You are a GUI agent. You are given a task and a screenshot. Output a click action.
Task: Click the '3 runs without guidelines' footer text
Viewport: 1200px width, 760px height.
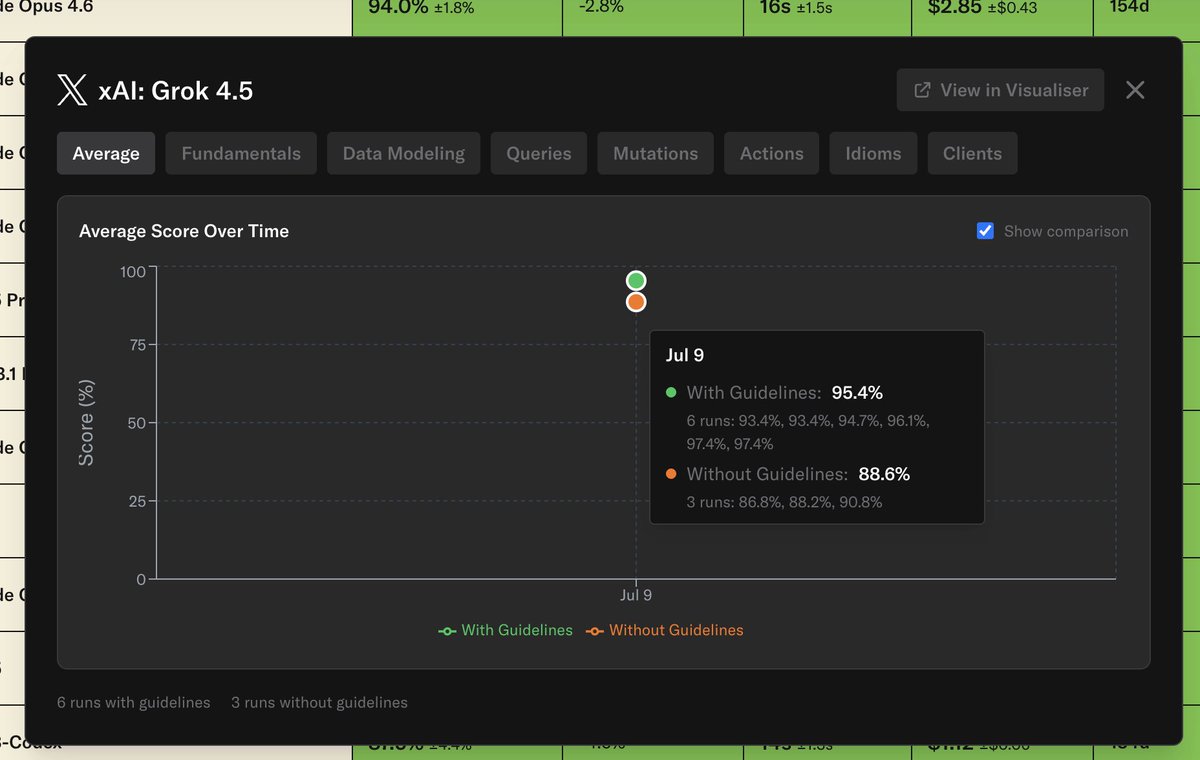pos(319,702)
